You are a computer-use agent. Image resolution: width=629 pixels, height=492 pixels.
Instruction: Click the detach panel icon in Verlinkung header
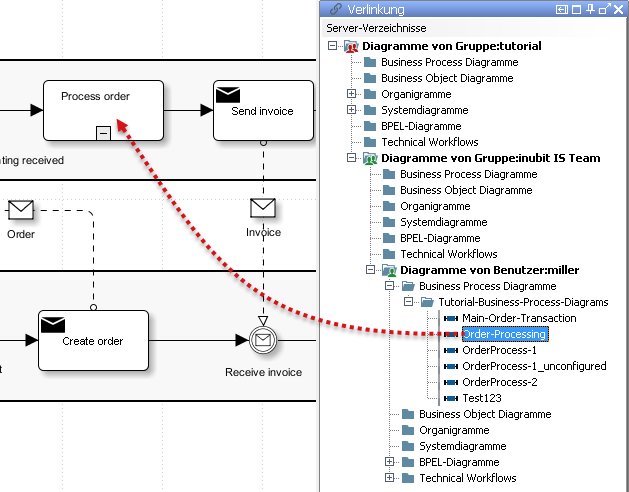click(x=604, y=10)
